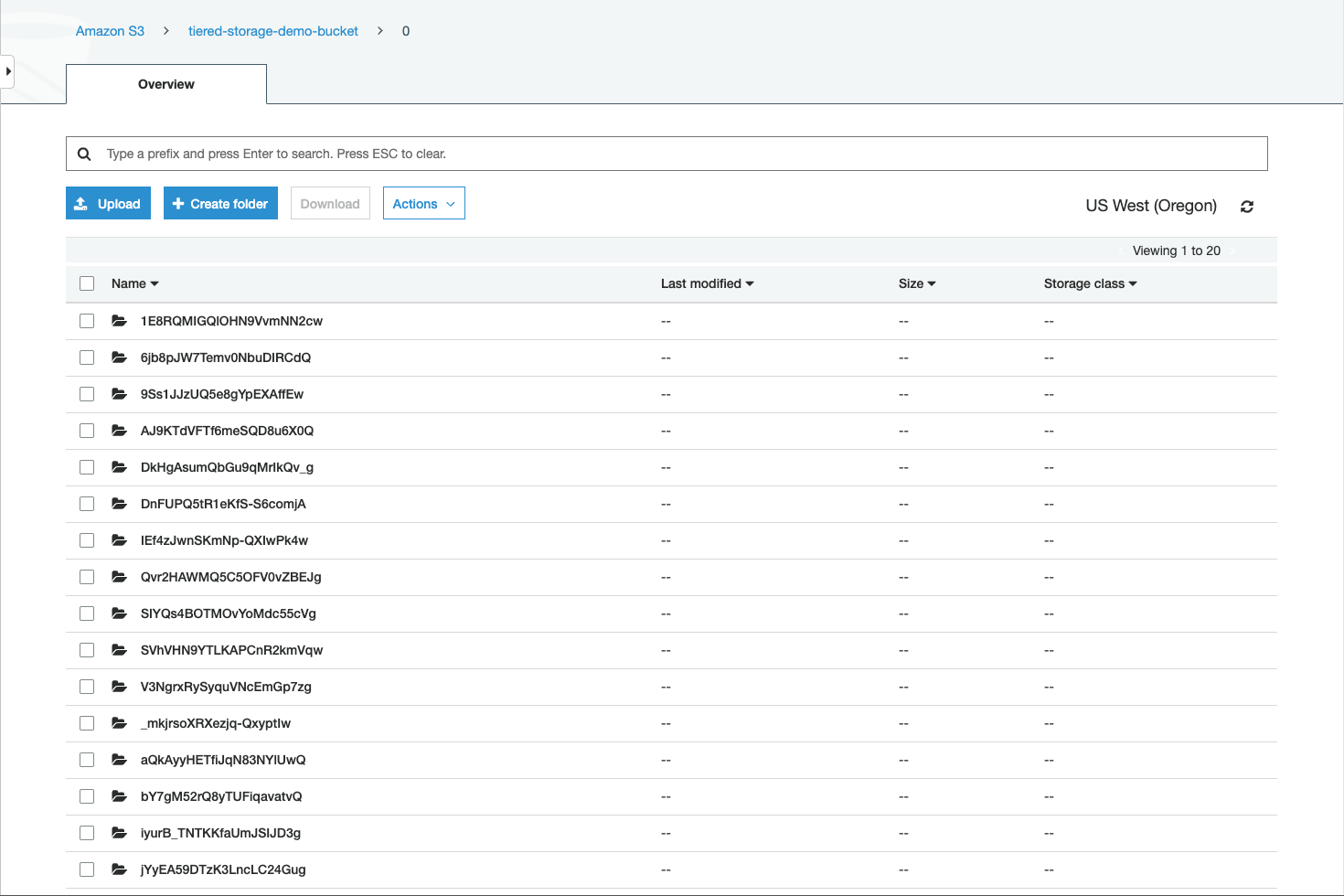The image size is (1344, 896).
Task: Tick checkbox for IEf4zJwnSKmNp-QXIwPk4w
Action: (x=87, y=540)
